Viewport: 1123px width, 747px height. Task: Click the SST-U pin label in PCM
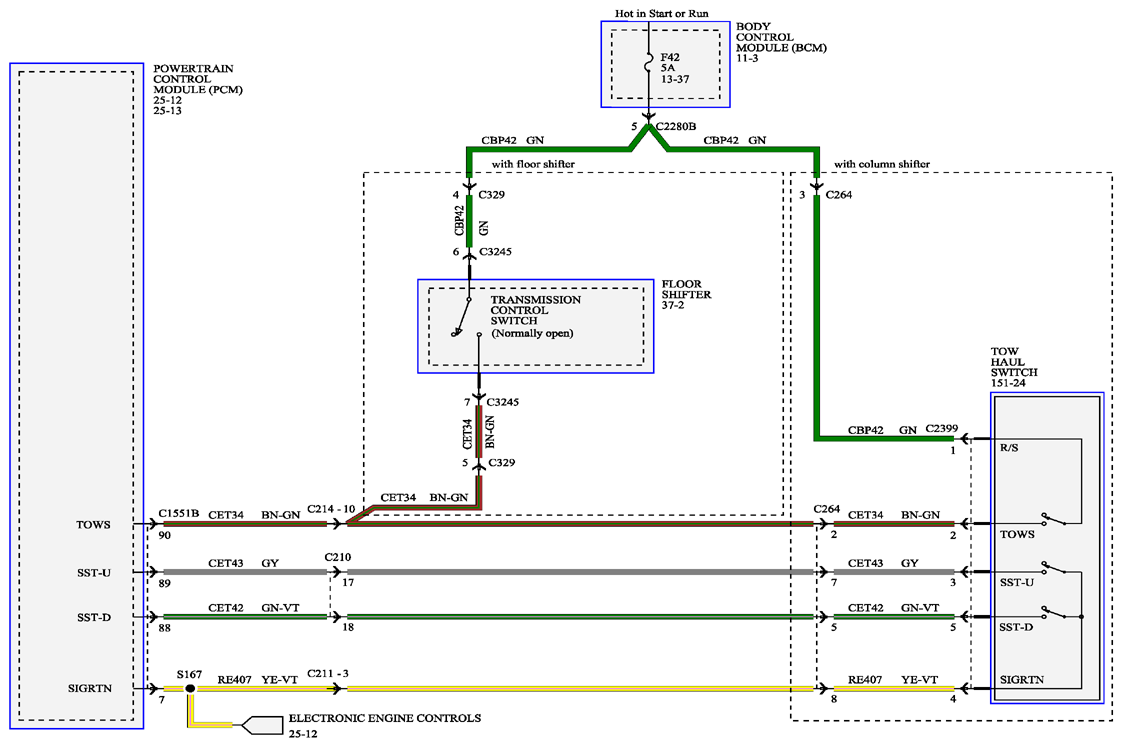click(x=94, y=573)
